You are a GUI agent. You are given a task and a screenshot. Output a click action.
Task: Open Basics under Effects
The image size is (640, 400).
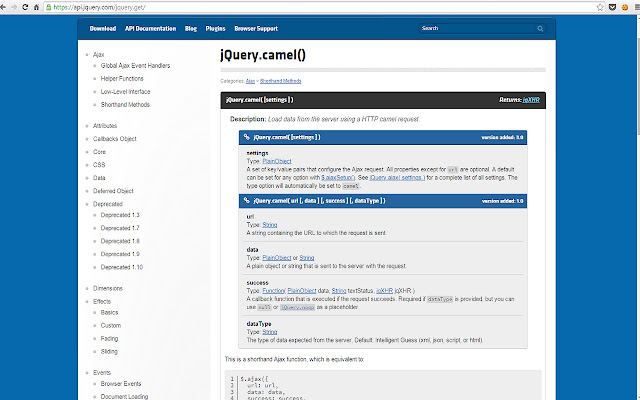tap(109, 313)
